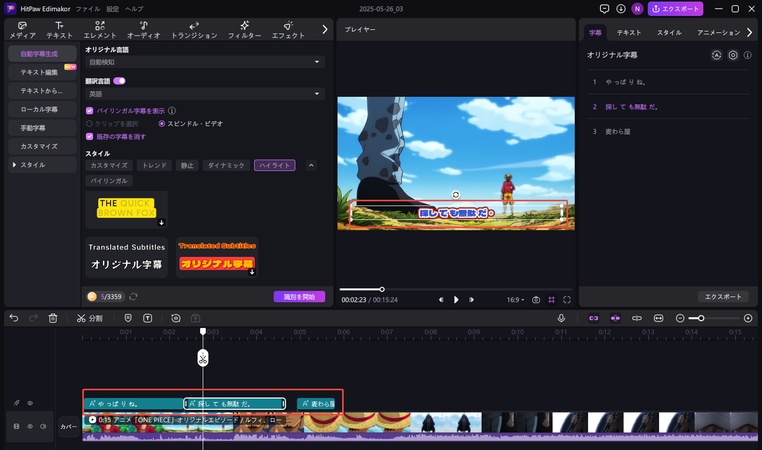This screenshot has width=762, height=450.
Task: Refresh credits icon next to 5/3359
Action: pyautogui.click(x=133, y=296)
